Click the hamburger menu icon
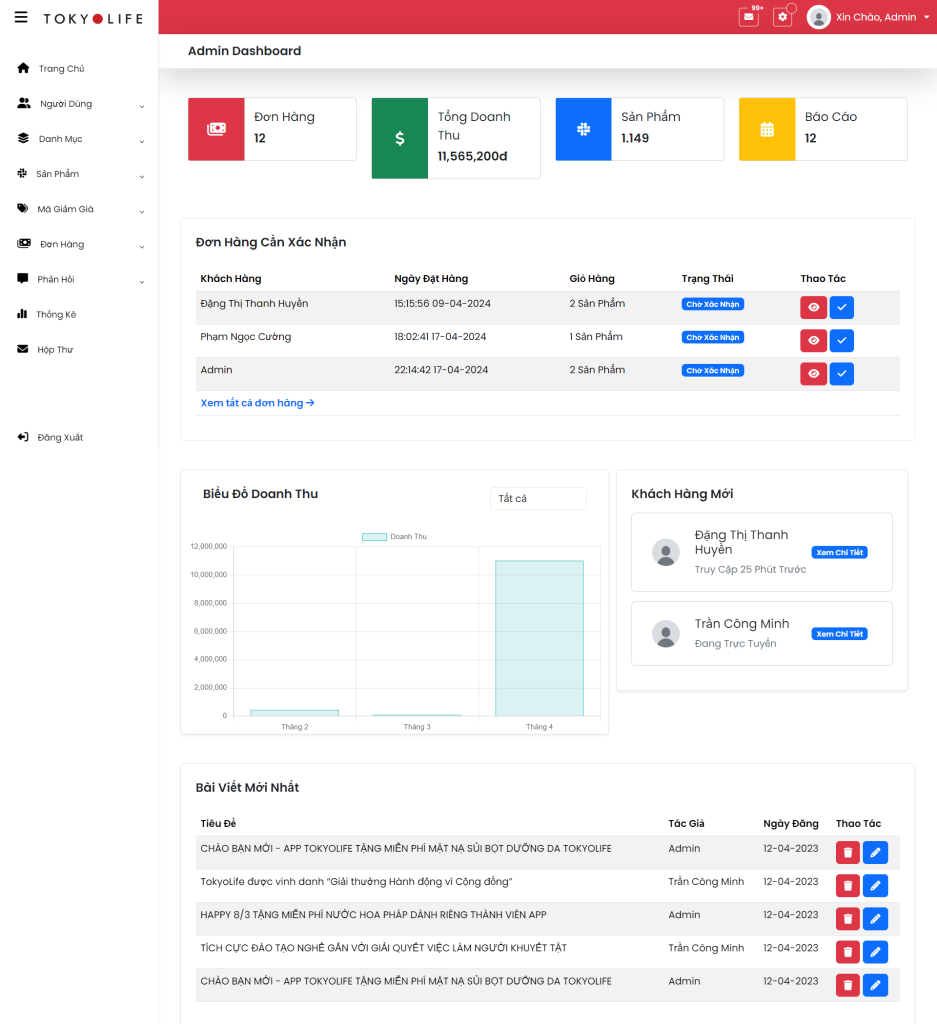 (x=21, y=17)
